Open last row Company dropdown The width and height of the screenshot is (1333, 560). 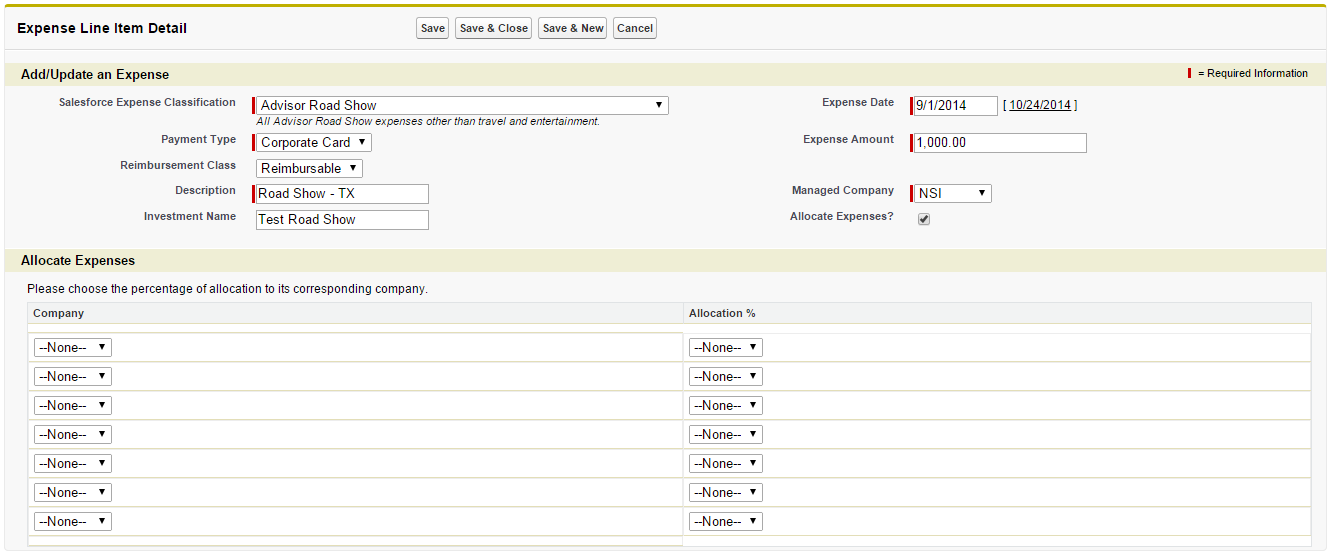coord(73,521)
